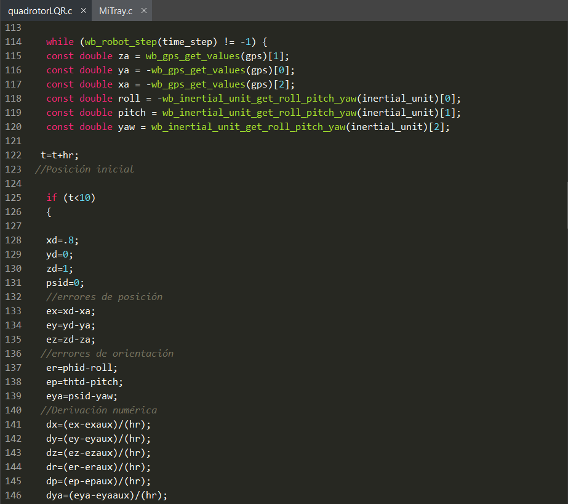568x504 pixels.
Task: Click the dz=(ez-ezaux)/(hr); line
Action: coord(99,453)
